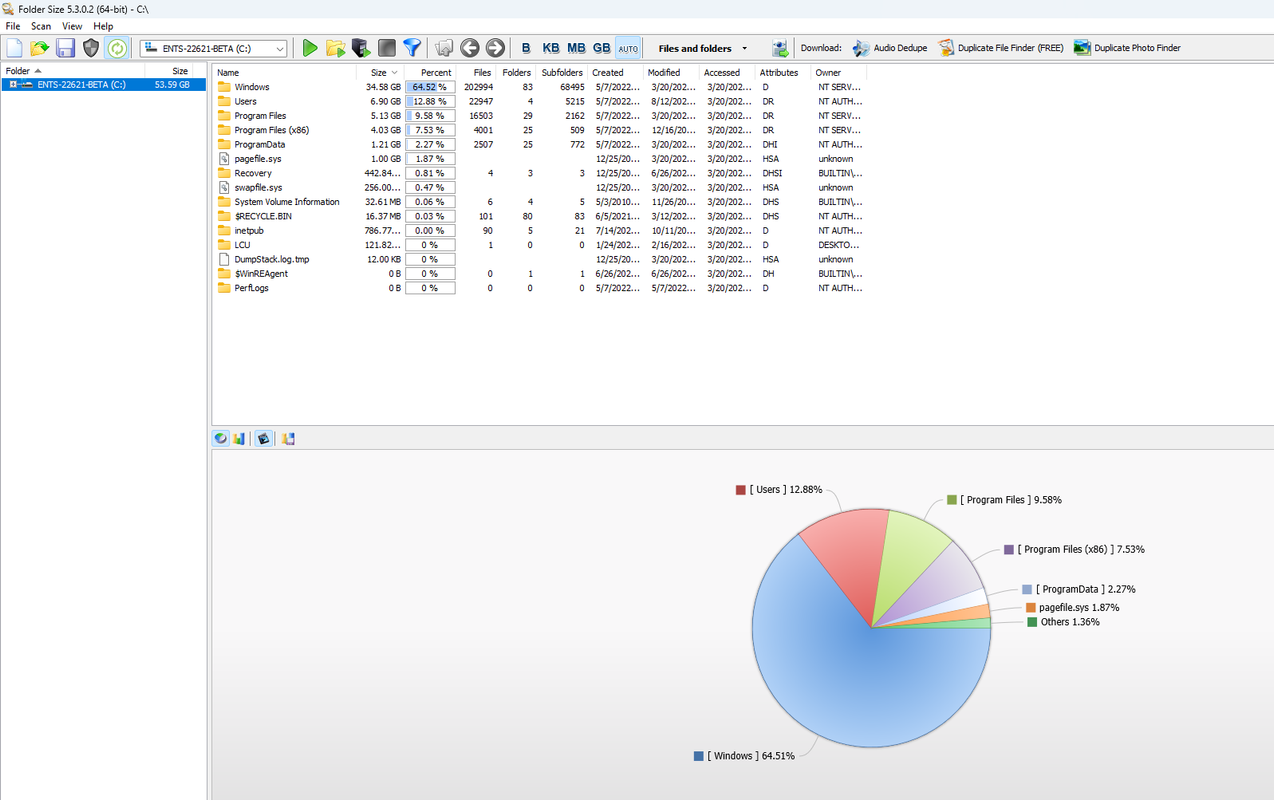Click the Owner column header
The image size is (1274, 800).
[x=839, y=72]
